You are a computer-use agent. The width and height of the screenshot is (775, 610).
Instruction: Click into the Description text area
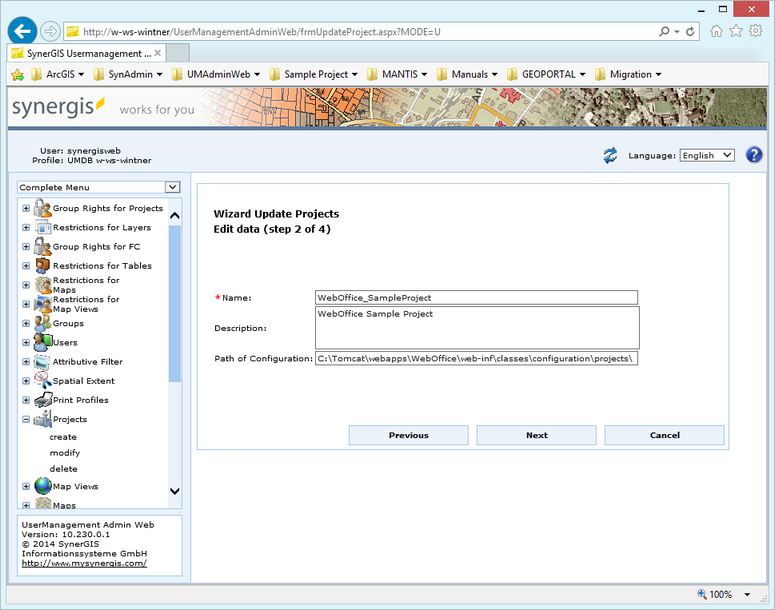[x=477, y=328]
